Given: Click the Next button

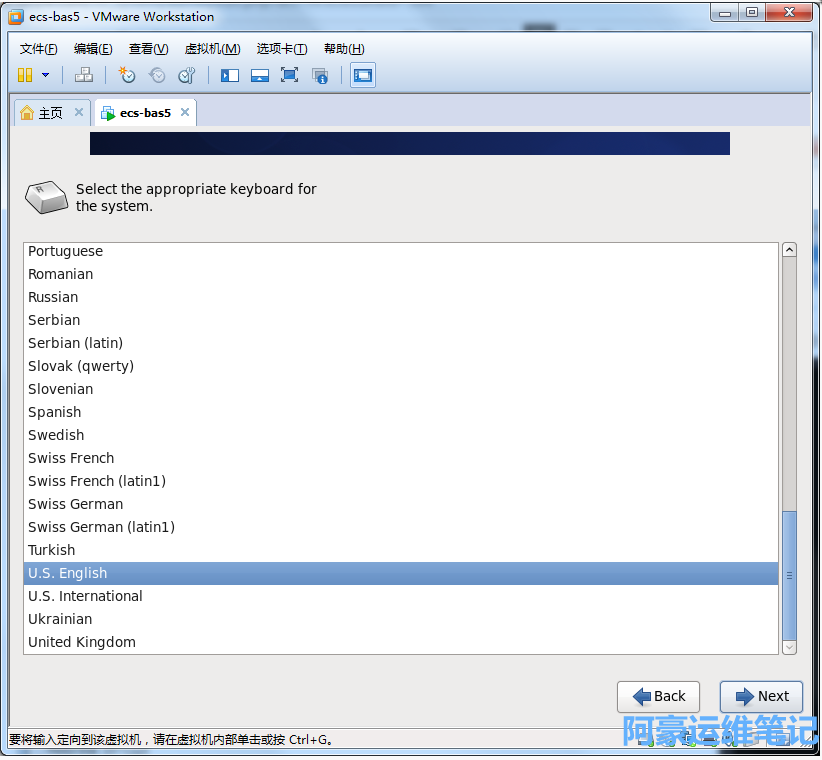Looking at the screenshot, I should pos(761,697).
